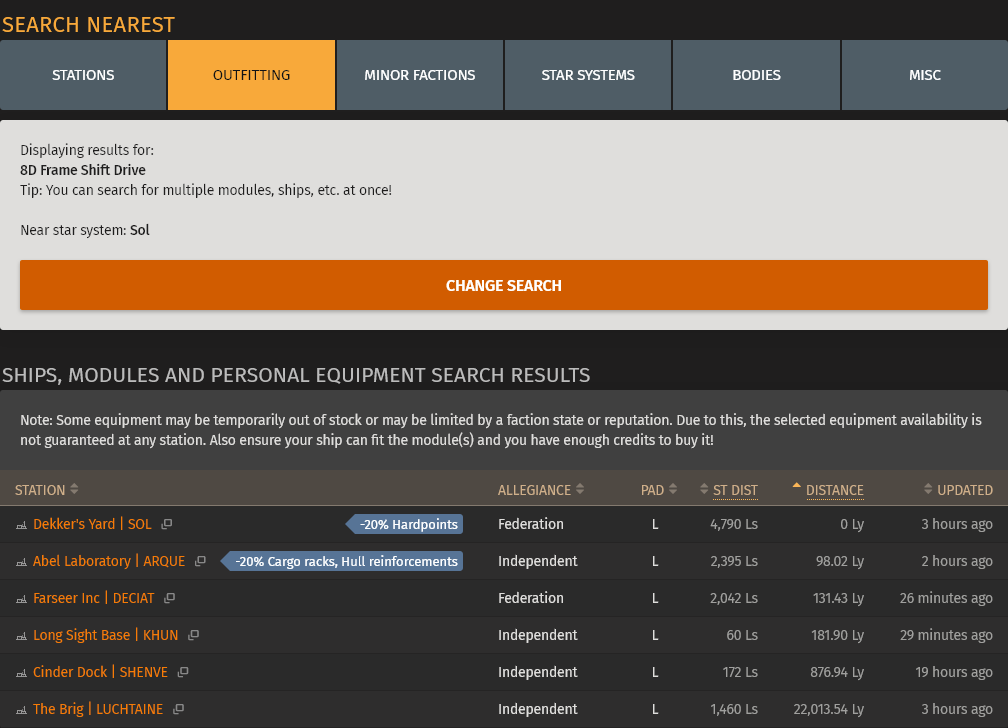Click Federation allegiance in Dekker's Yard row

(531, 524)
